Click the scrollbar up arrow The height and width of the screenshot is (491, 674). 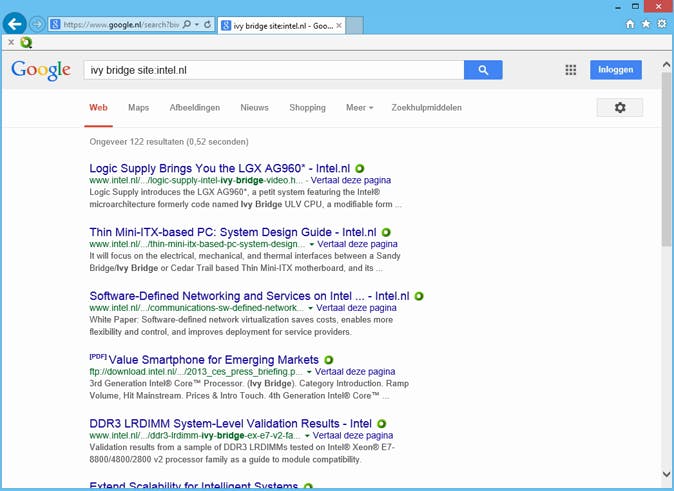667,65
